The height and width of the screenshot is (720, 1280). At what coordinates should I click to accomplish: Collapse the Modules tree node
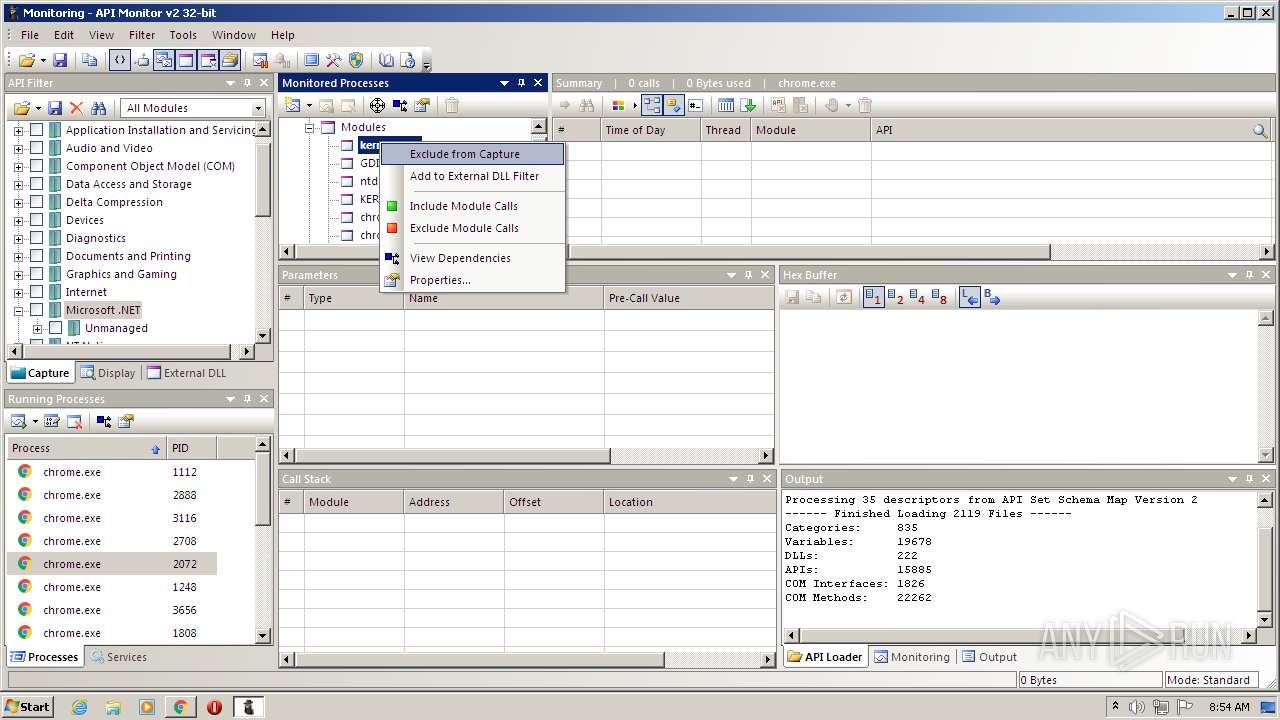310,127
